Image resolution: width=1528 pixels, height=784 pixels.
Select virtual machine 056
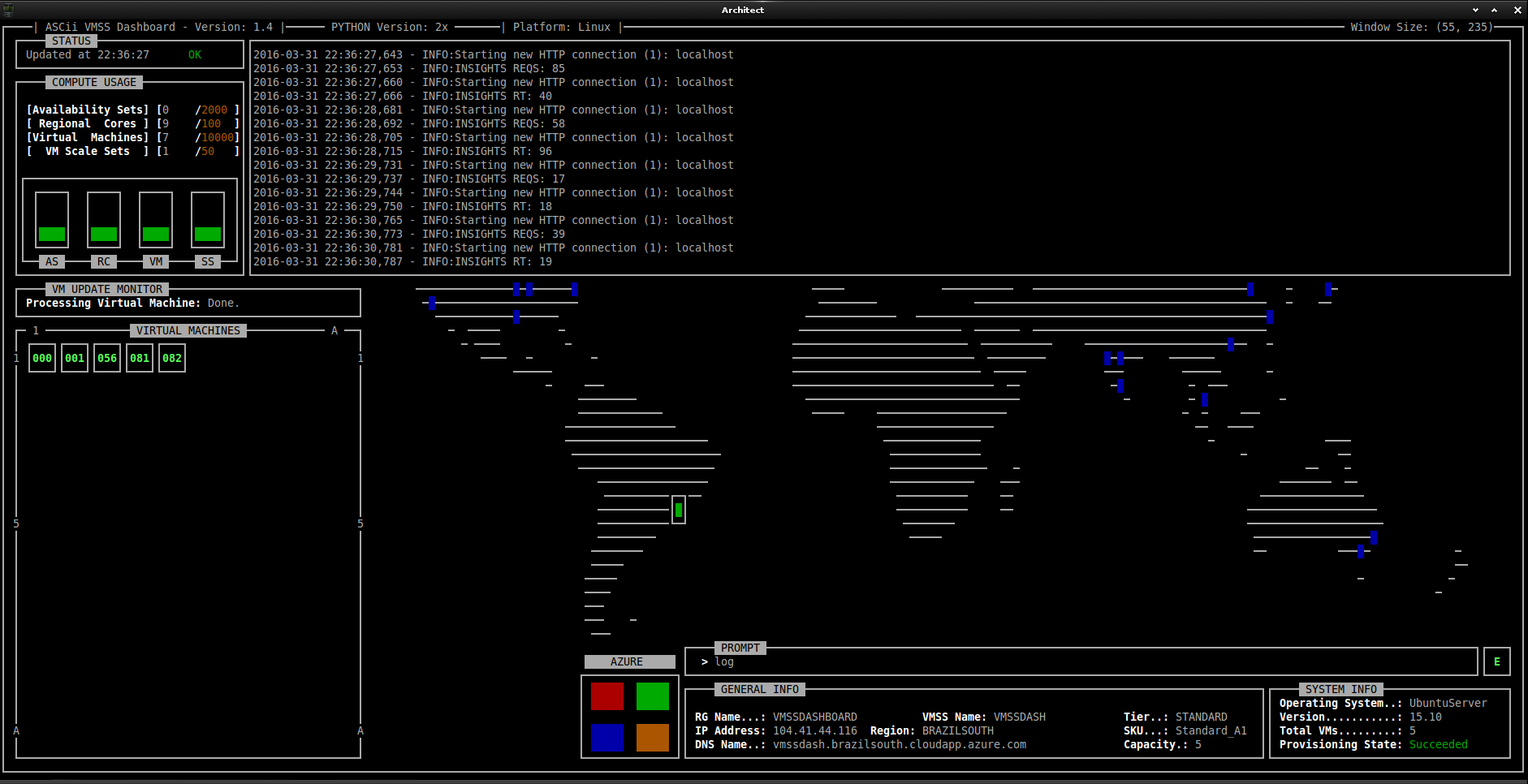pyautogui.click(x=107, y=358)
